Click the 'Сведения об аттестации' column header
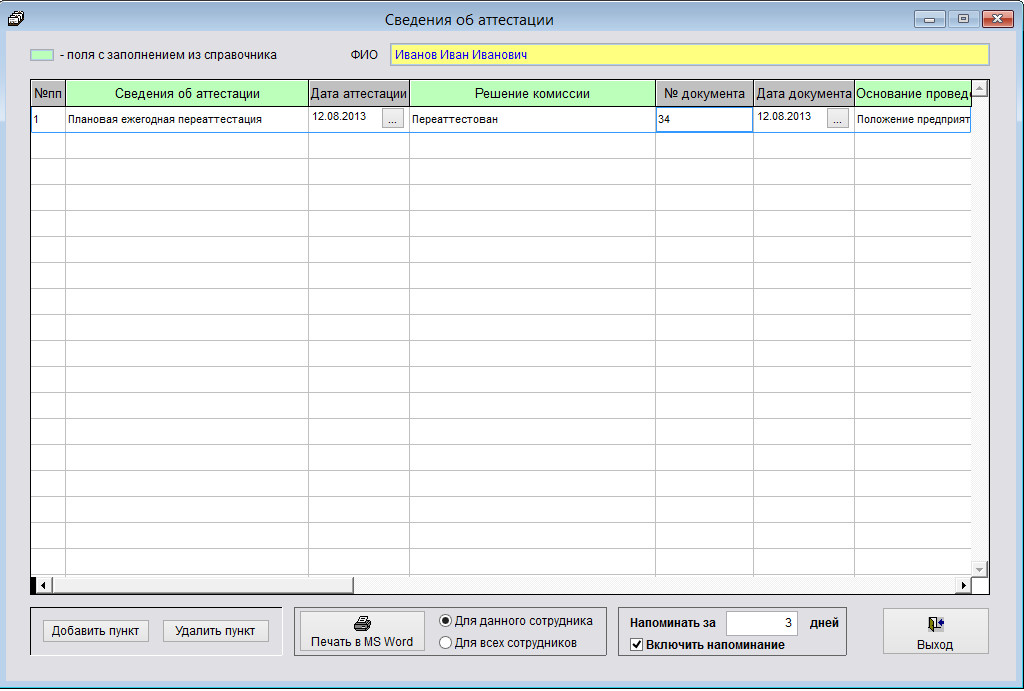1024x691 pixels. tap(187, 94)
